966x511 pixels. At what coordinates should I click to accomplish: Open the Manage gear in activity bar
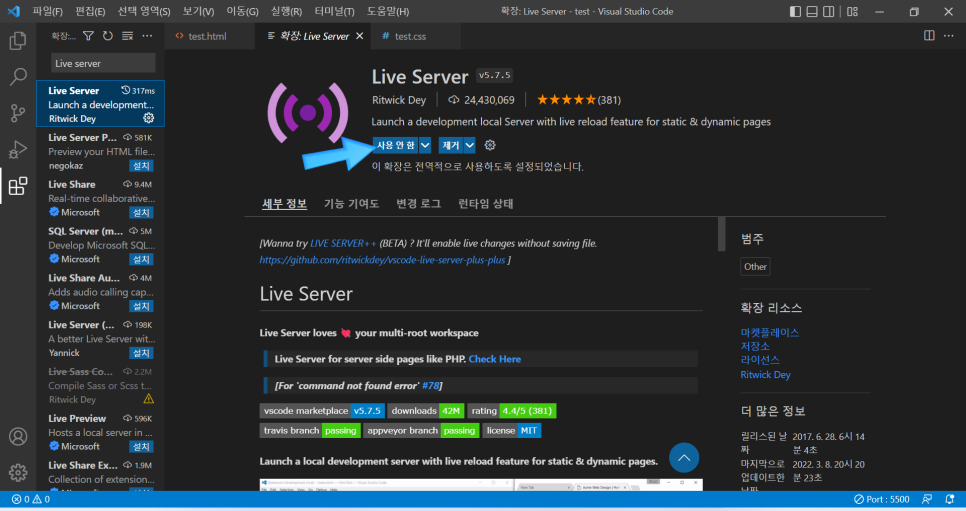point(18,472)
